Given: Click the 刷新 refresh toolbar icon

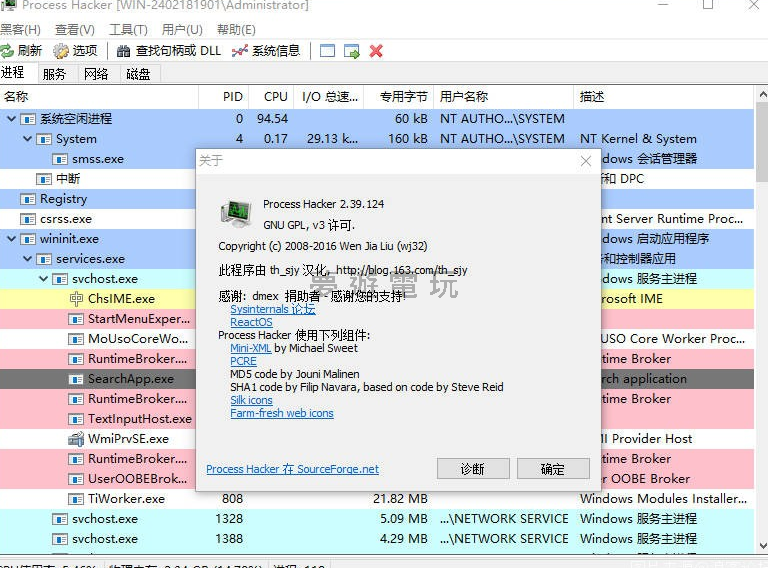Looking at the screenshot, I should click(x=7, y=51).
